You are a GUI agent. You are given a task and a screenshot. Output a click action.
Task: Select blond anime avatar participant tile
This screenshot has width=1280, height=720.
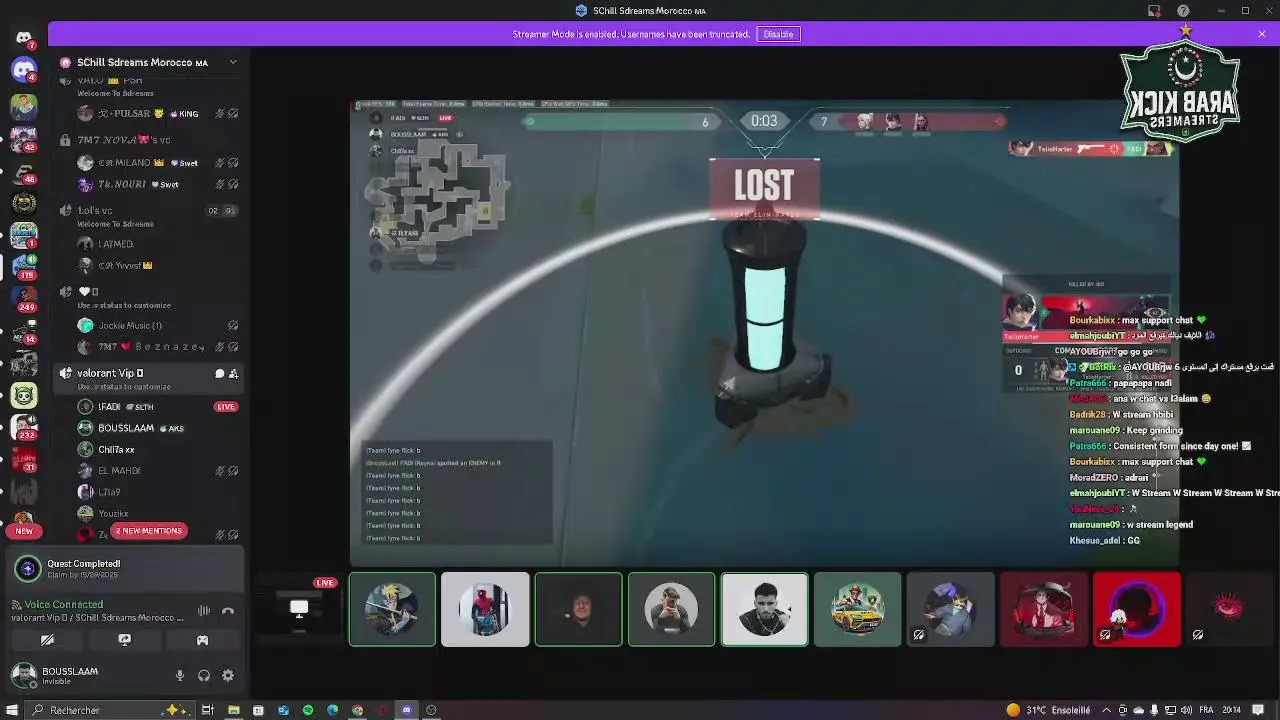(x=392, y=609)
